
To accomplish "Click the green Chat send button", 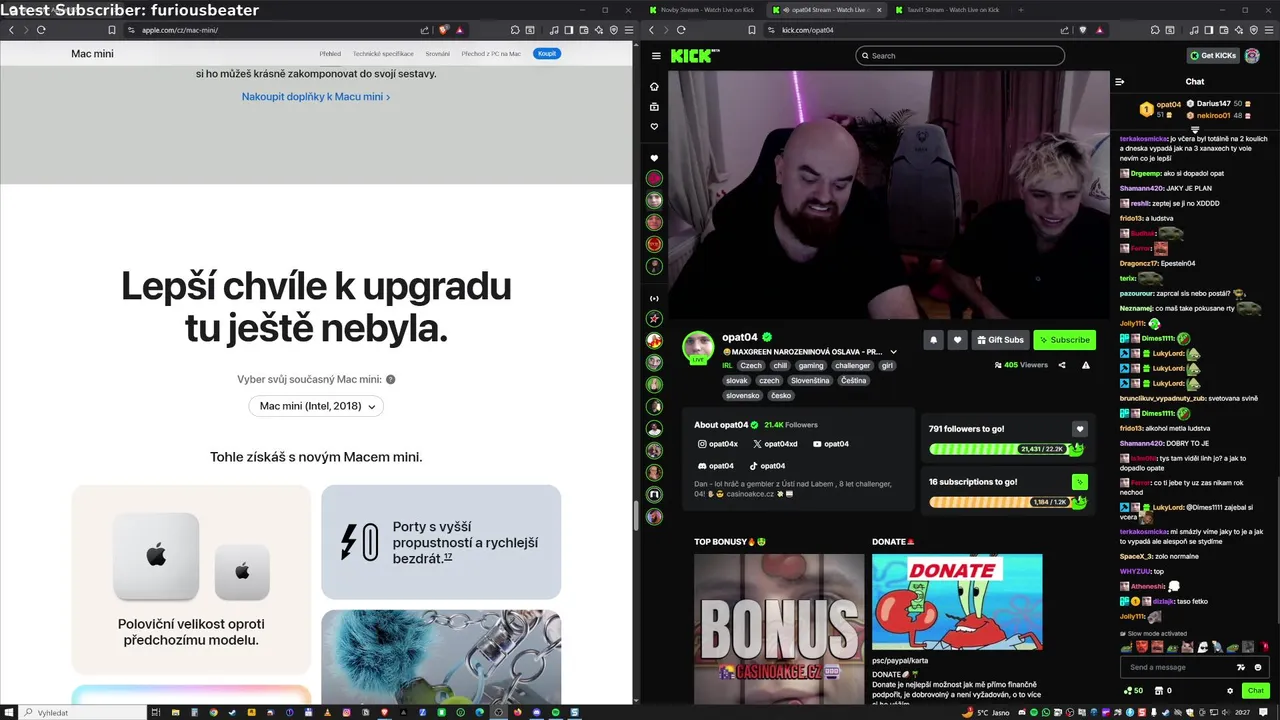I will (x=1255, y=691).
